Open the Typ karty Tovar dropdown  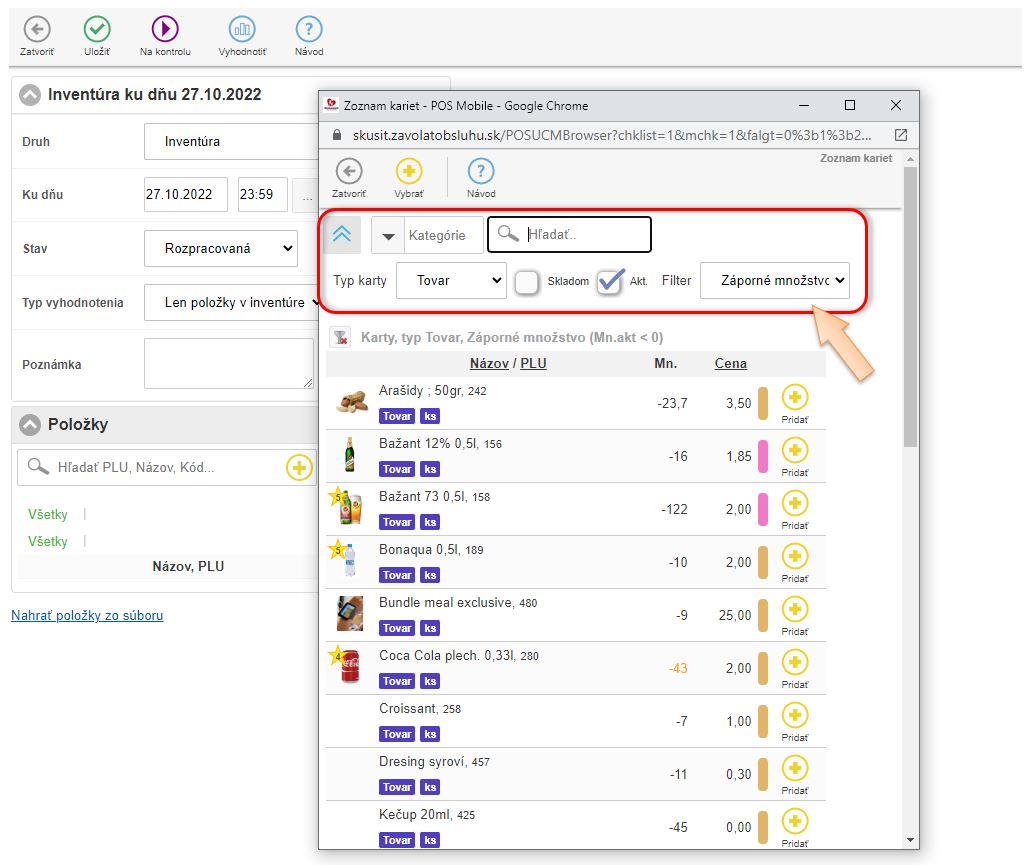coord(451,281)
